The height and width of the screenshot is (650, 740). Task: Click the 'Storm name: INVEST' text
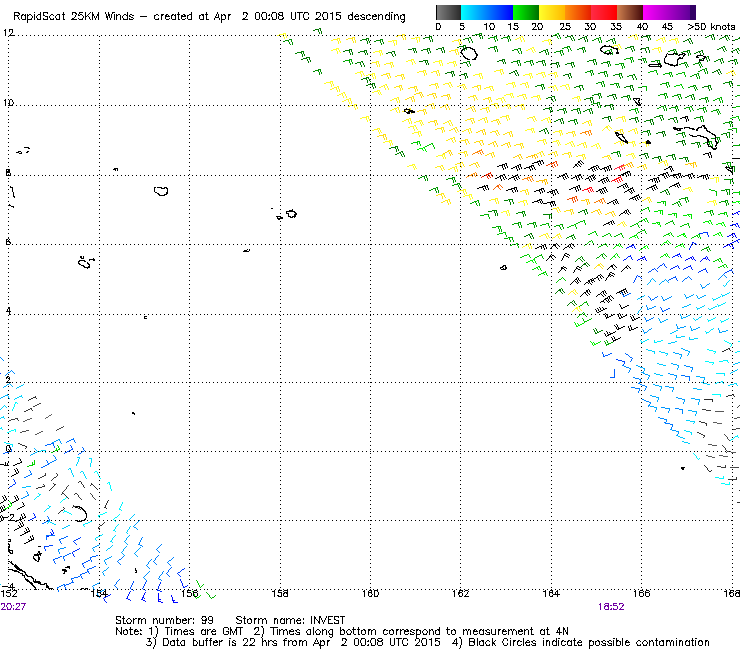(290, 620)
